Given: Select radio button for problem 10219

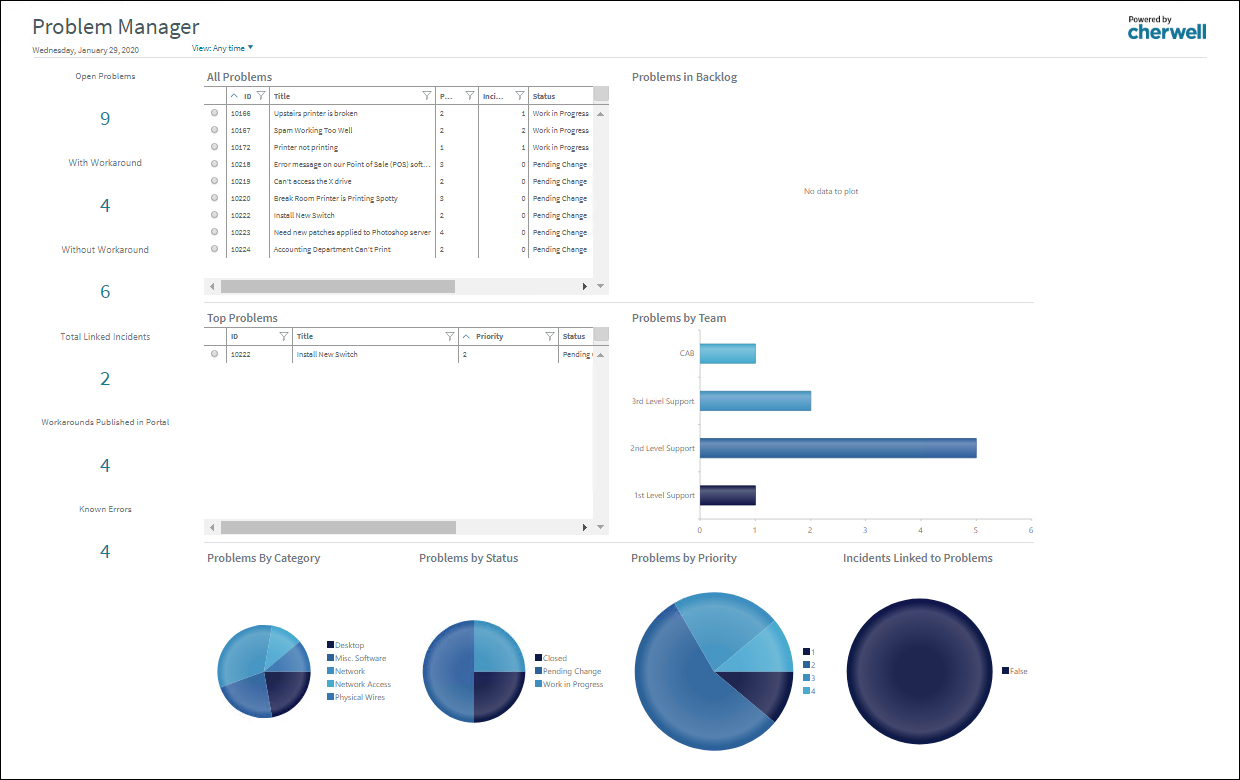Looking at the screenshot, I should tap(215, 181).
